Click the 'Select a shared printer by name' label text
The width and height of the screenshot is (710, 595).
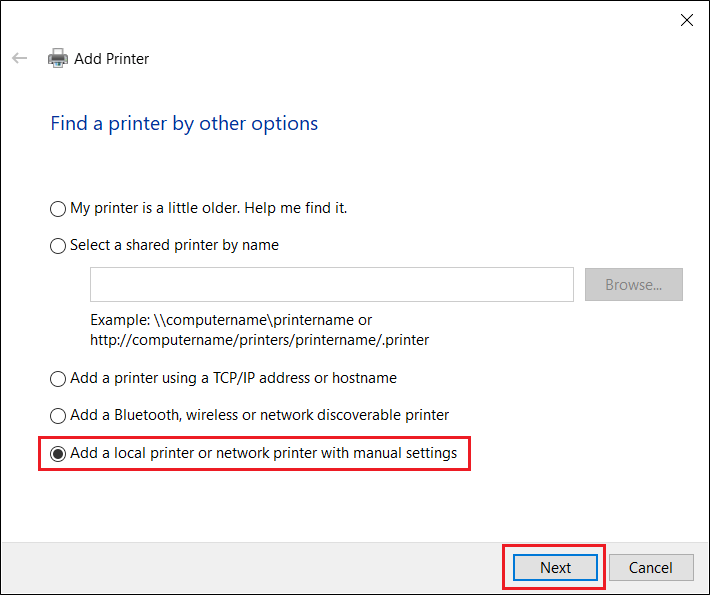pyautogui.click(x=174, y=245)
